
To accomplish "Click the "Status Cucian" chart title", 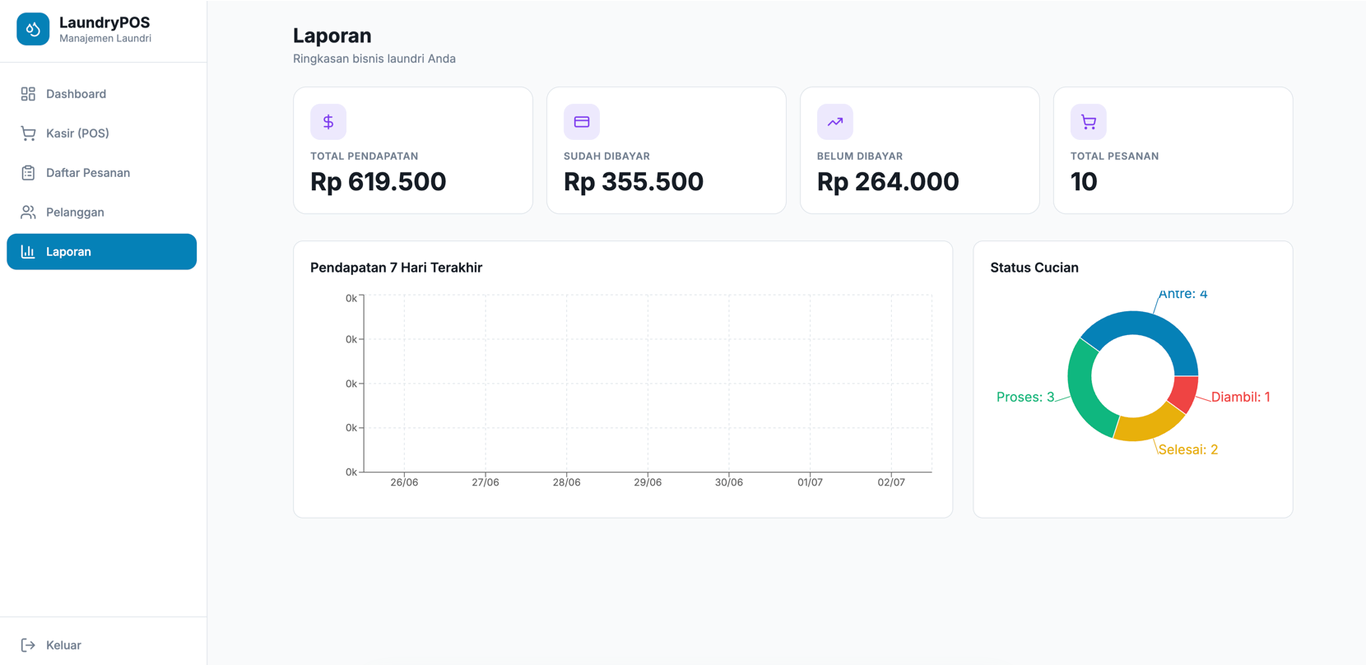I will (x=1034, y=267).
